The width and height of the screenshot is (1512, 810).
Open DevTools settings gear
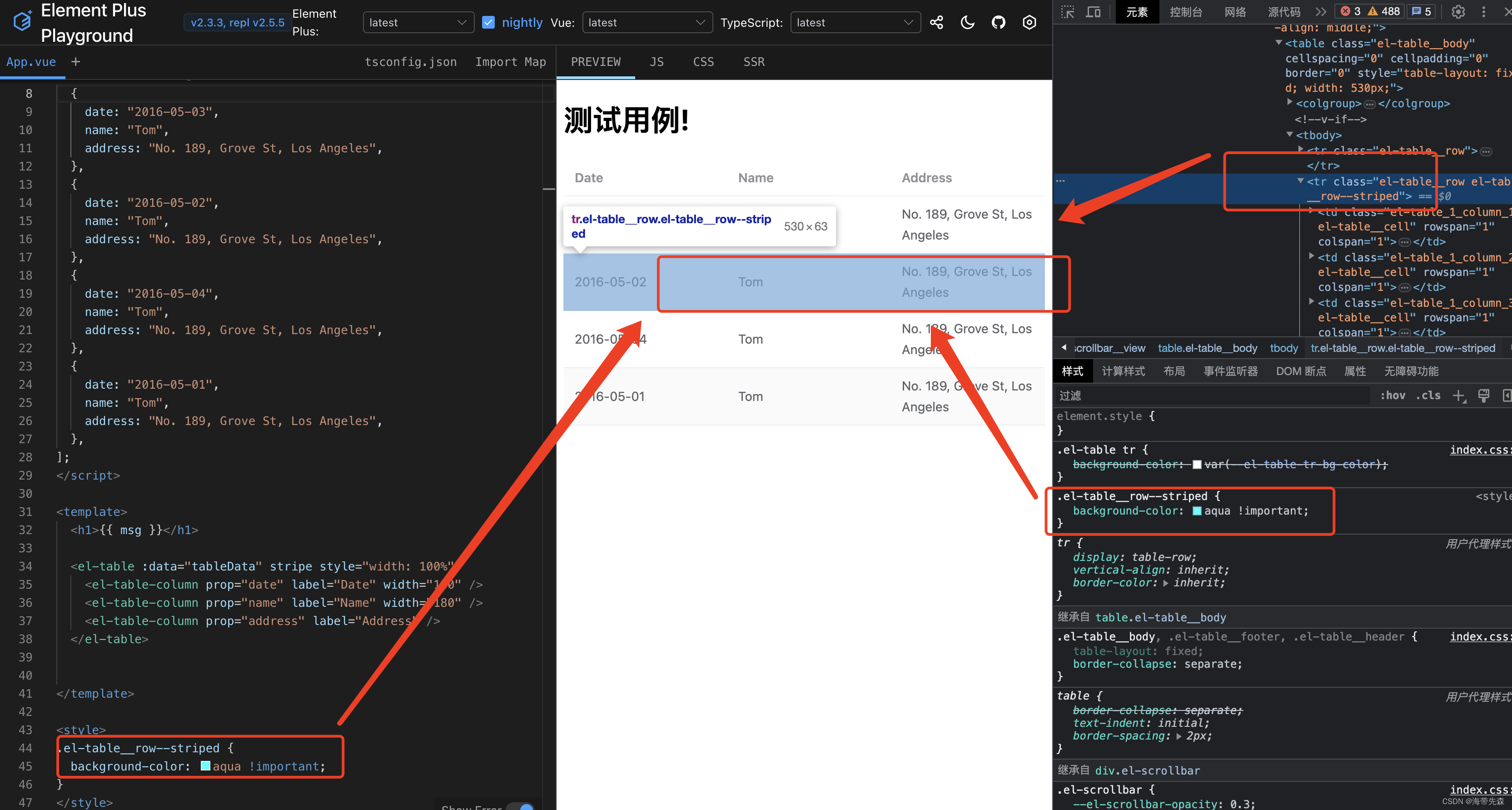click(1458, 11)
